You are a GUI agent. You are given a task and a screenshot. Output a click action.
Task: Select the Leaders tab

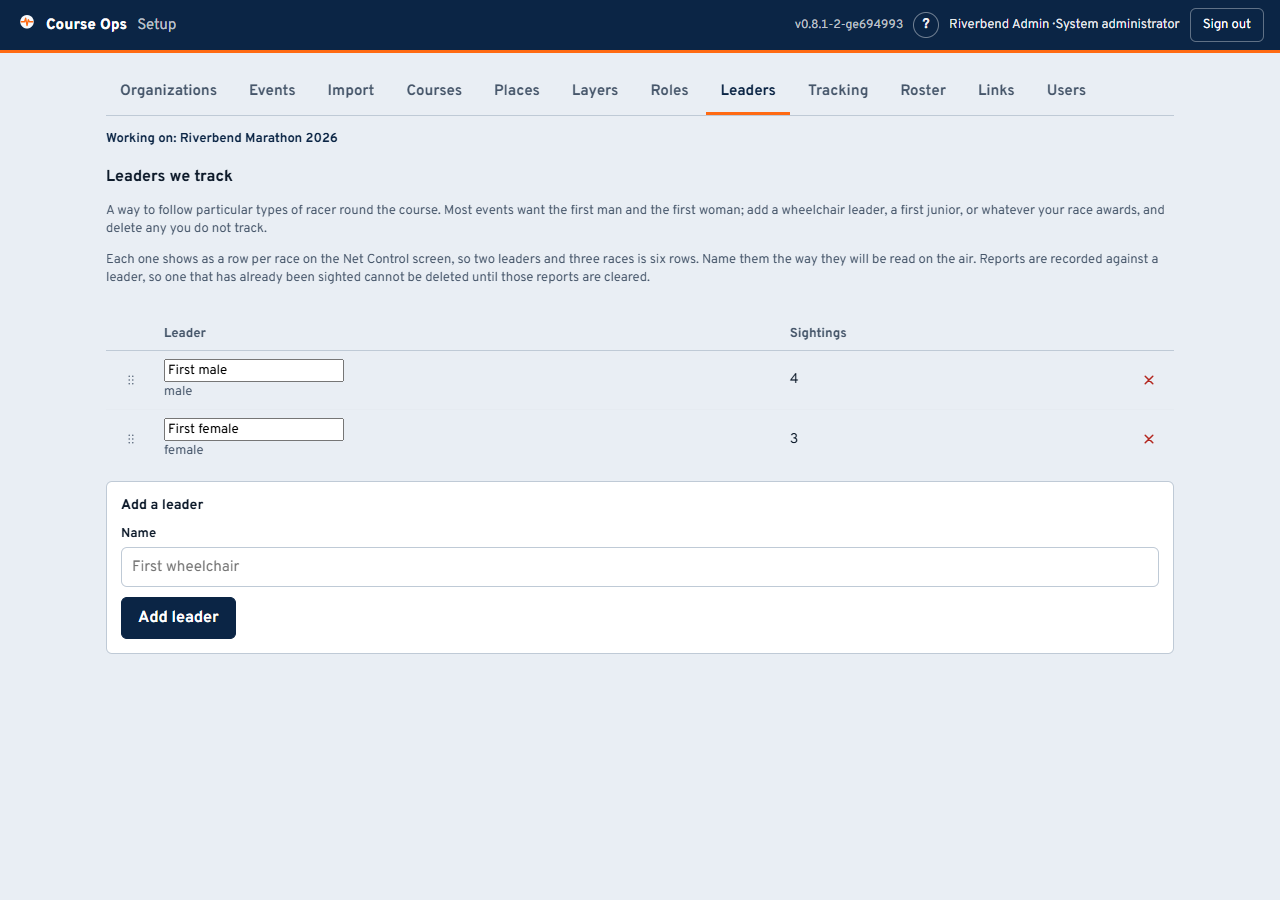point(748,90)
